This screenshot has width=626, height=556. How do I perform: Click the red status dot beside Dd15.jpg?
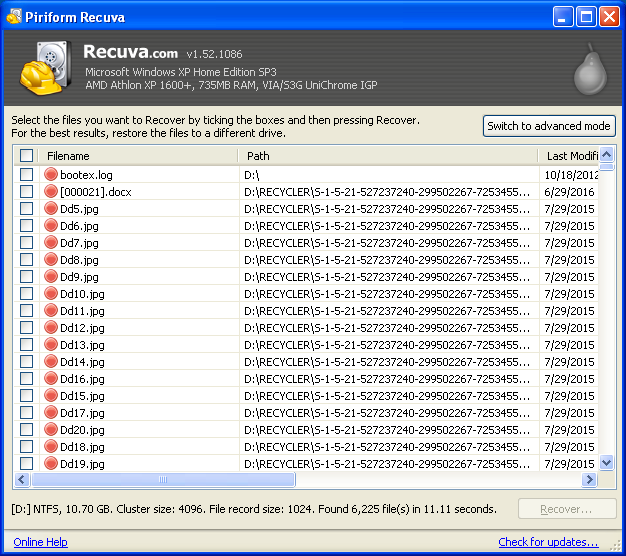pyautogui.click(x=51, y=395)
